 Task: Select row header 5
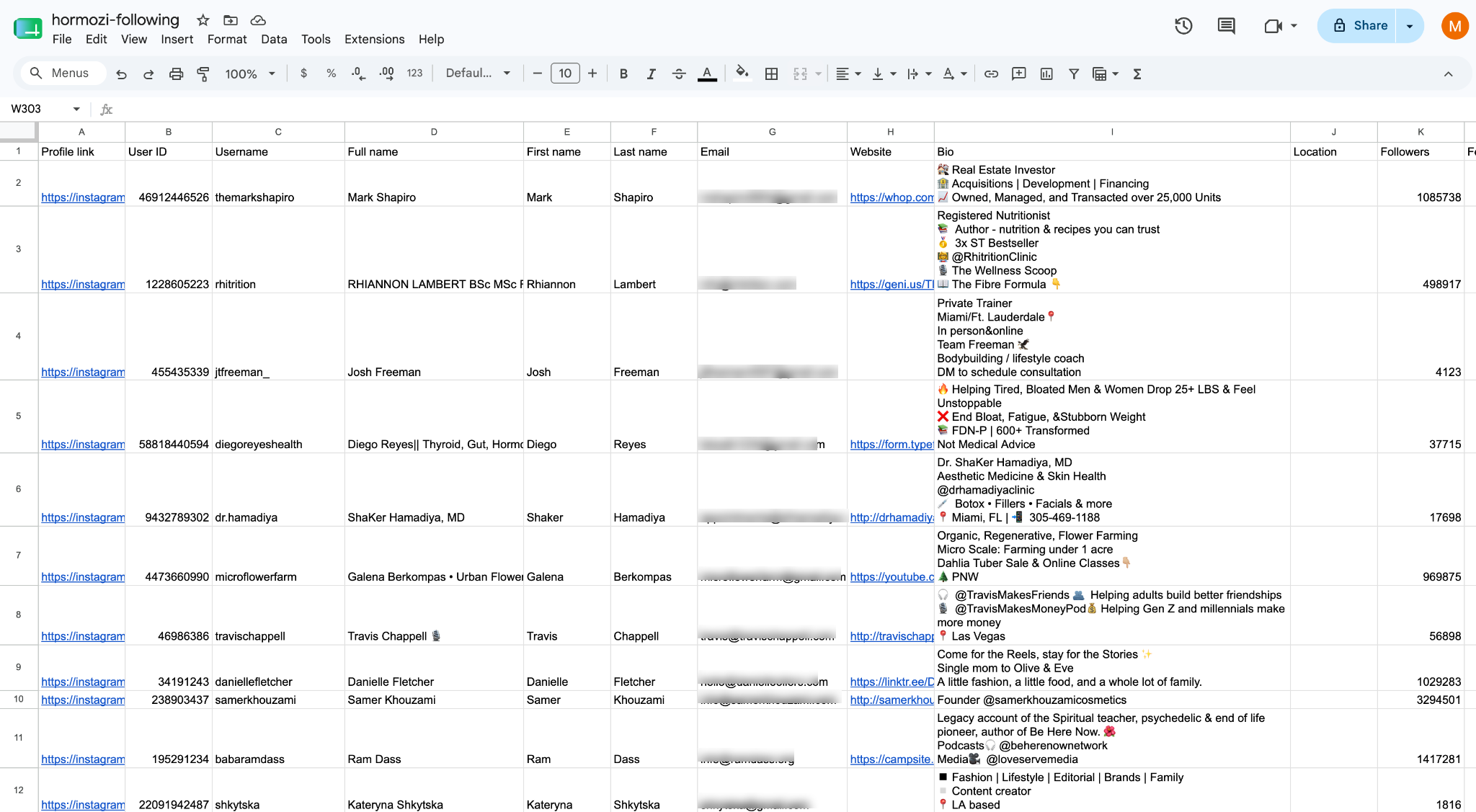coord(18,416)
